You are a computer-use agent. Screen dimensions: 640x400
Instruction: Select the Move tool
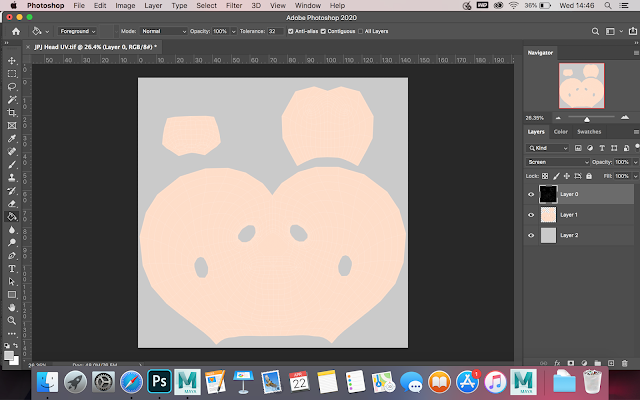(x=12, y=61)
